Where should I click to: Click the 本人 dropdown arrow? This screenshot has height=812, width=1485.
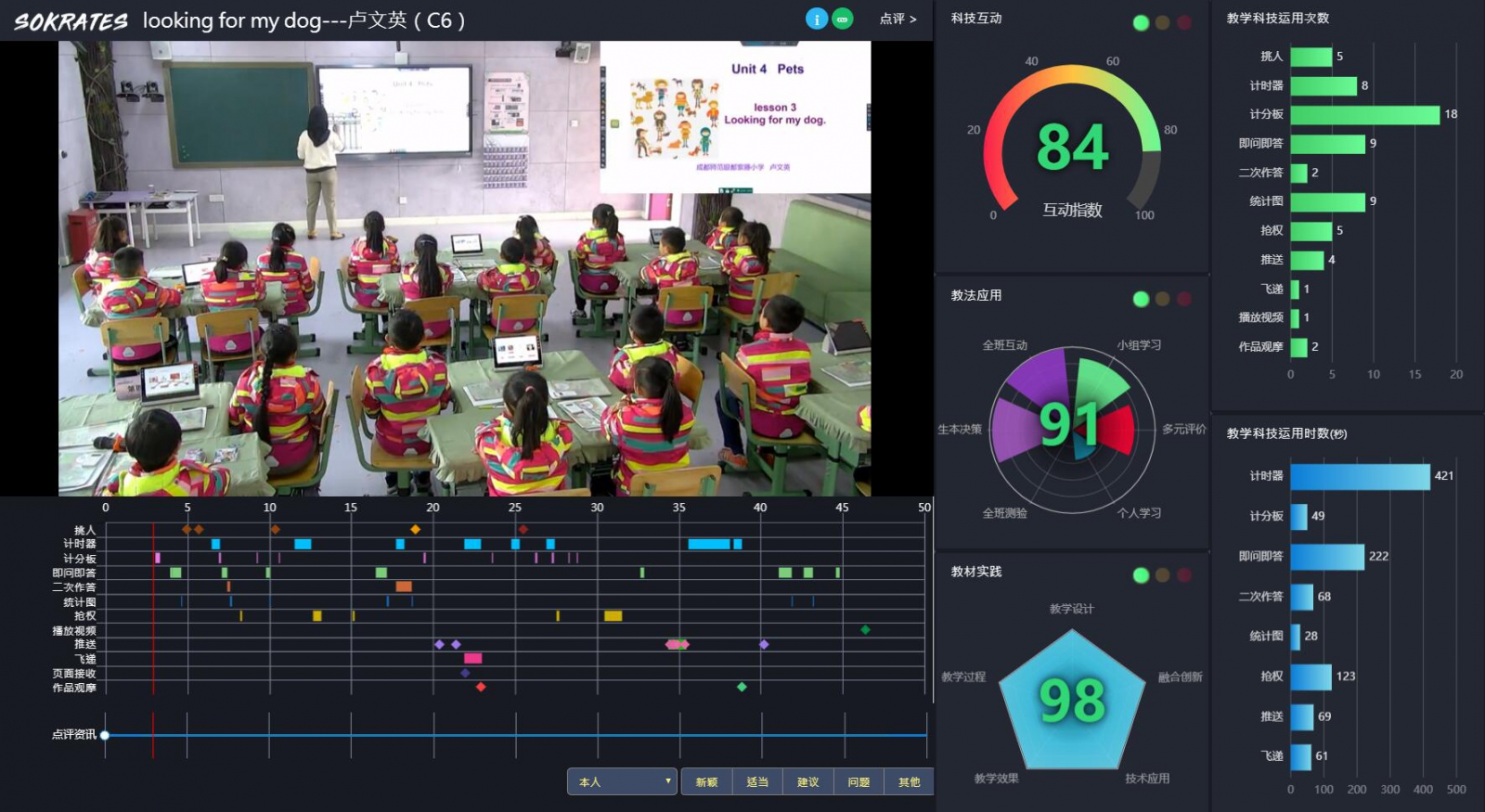pos(667,781)
